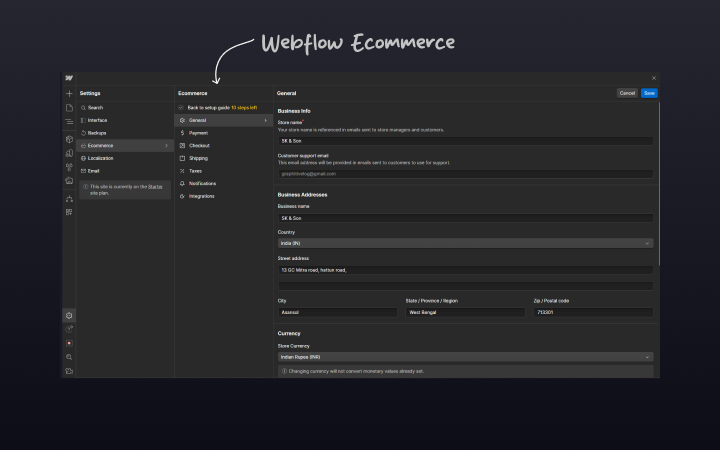Click the vertical scrollbar in General panel
Image resolution: width=720 pixels, height=450 pixels.
pos(659,184)
